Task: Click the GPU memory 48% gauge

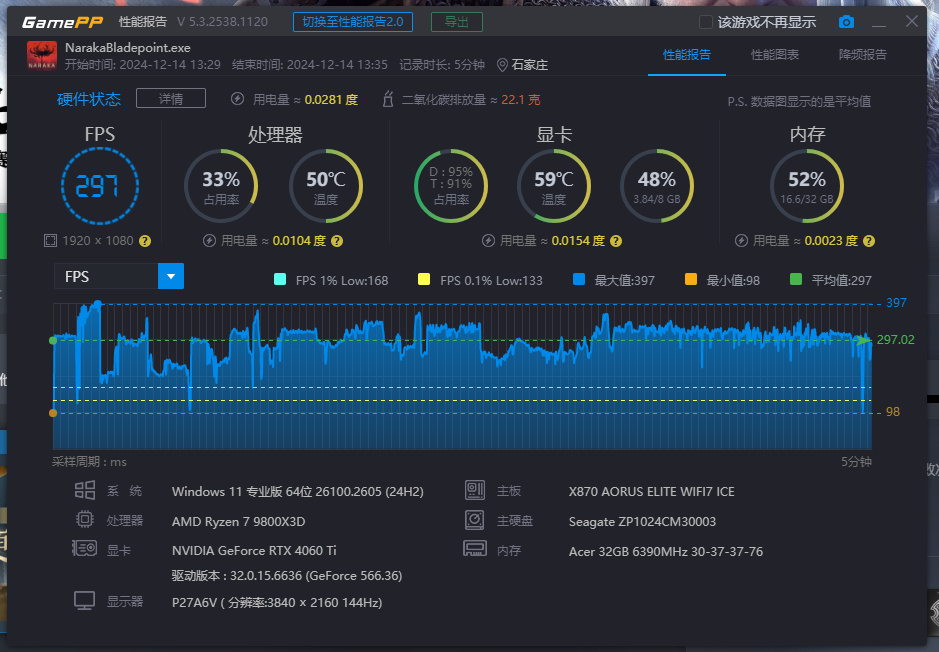Action: (657, 186)
